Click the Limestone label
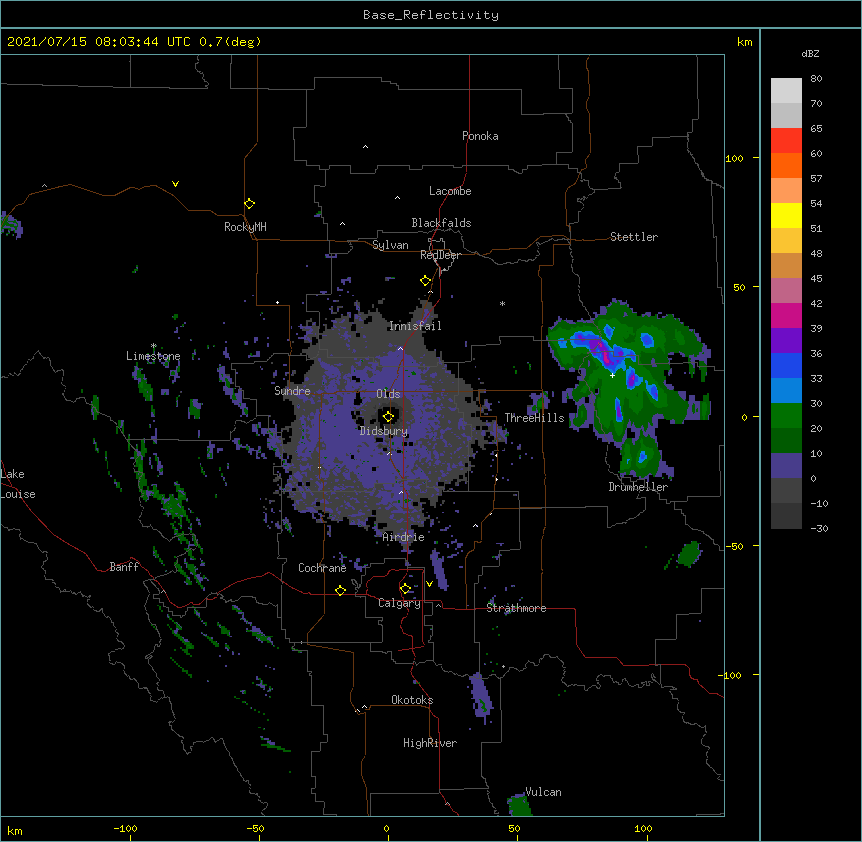The image size is (862, 842). pos(153,356)
